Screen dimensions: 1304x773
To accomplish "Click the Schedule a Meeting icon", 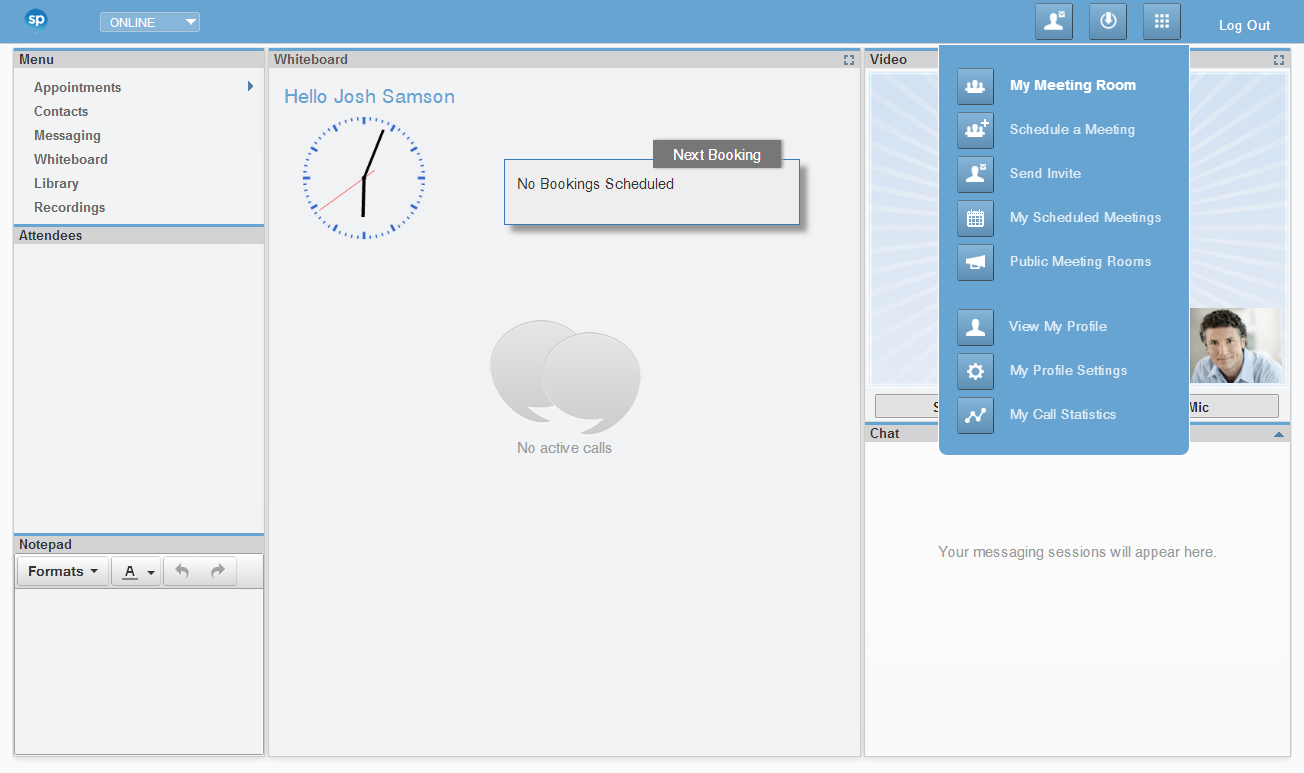I will [x=975, y=130].
